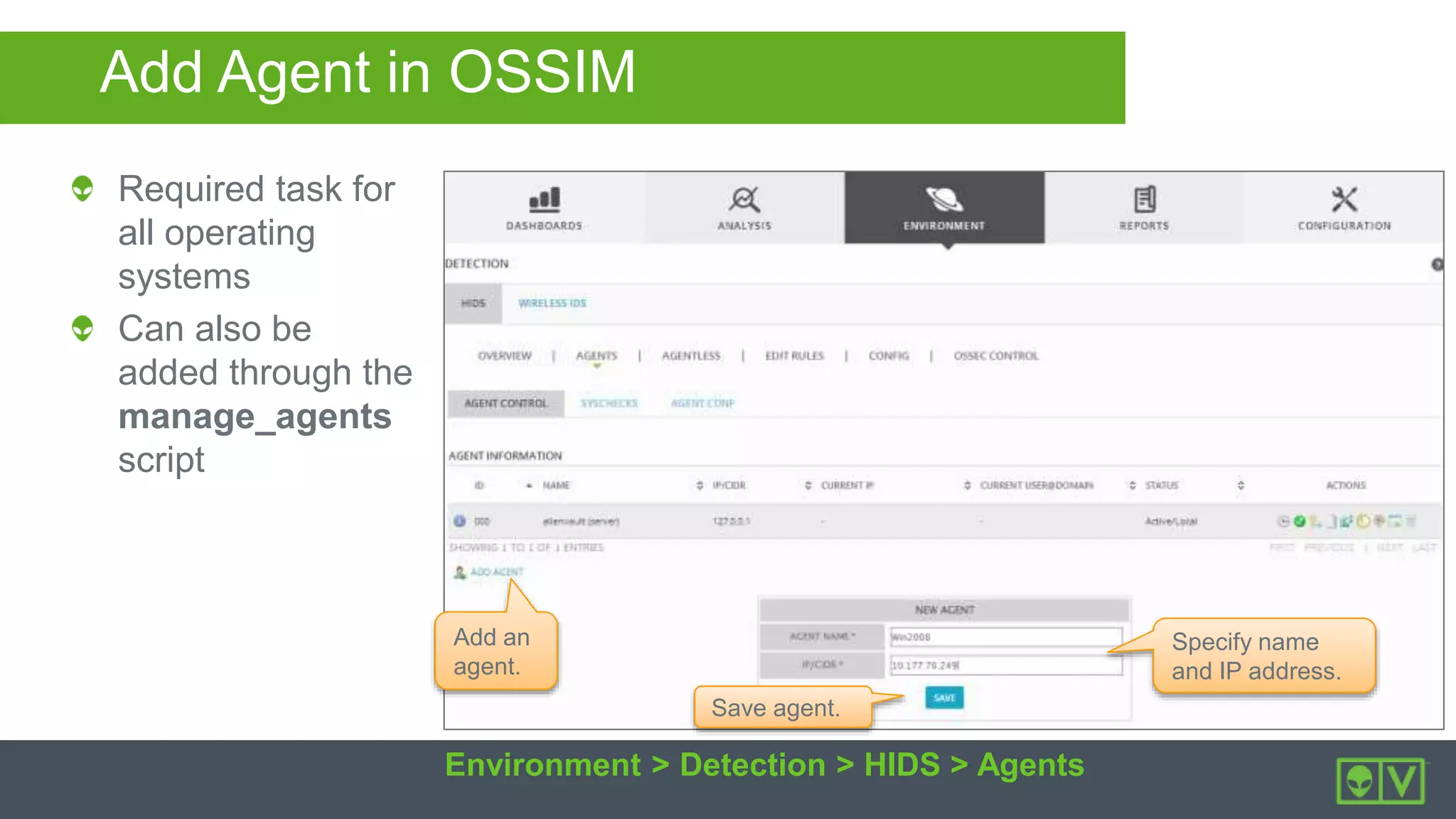
Task: Open the Configuration tools icon
Action: click(x=1344, y=200)
